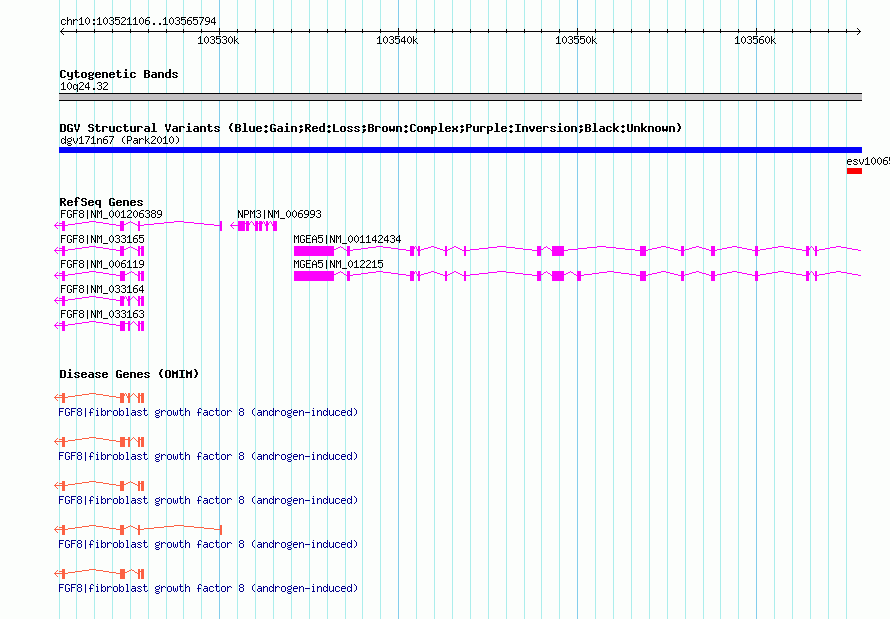This screenshot has height=619, width=890.
Task: Open the FGF8|NM_033165 transcript label
Action: 102,239
